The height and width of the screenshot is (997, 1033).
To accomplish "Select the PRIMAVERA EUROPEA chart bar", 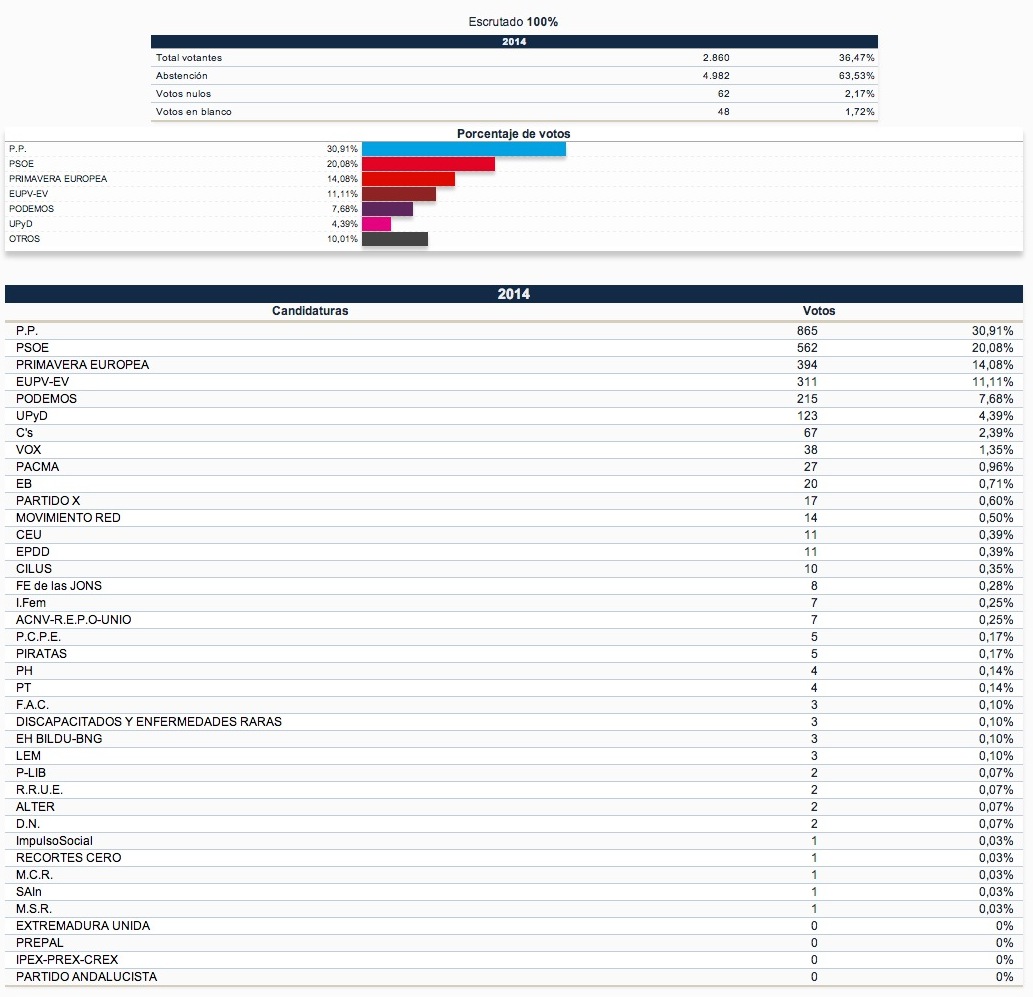I will click(x=408, y=179).
